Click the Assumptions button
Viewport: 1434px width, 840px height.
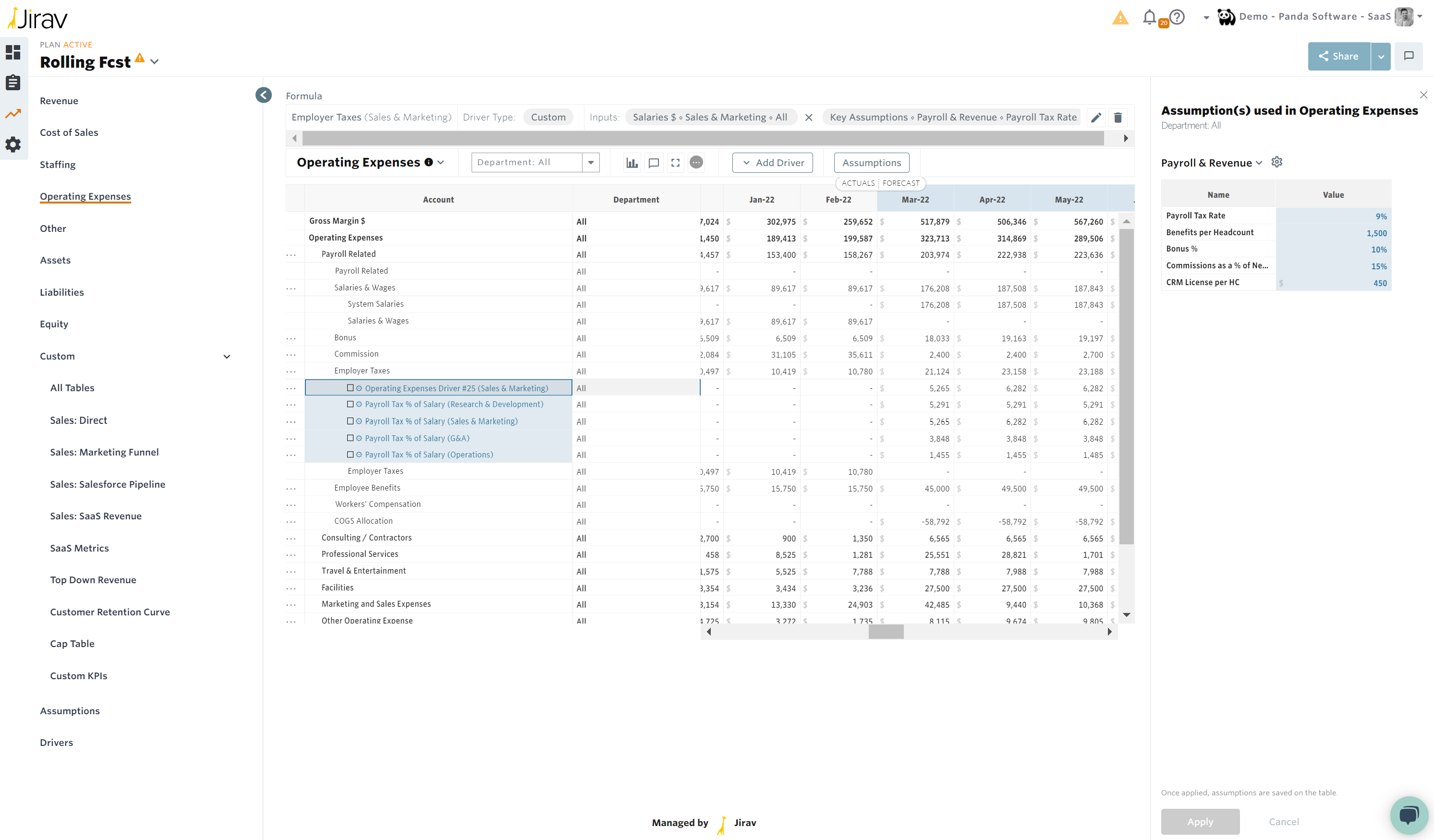(x=871, y=163)
